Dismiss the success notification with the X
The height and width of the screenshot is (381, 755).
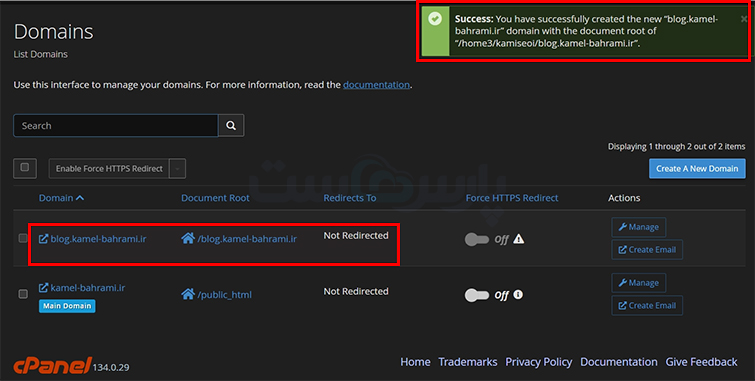tap(744, 19)
